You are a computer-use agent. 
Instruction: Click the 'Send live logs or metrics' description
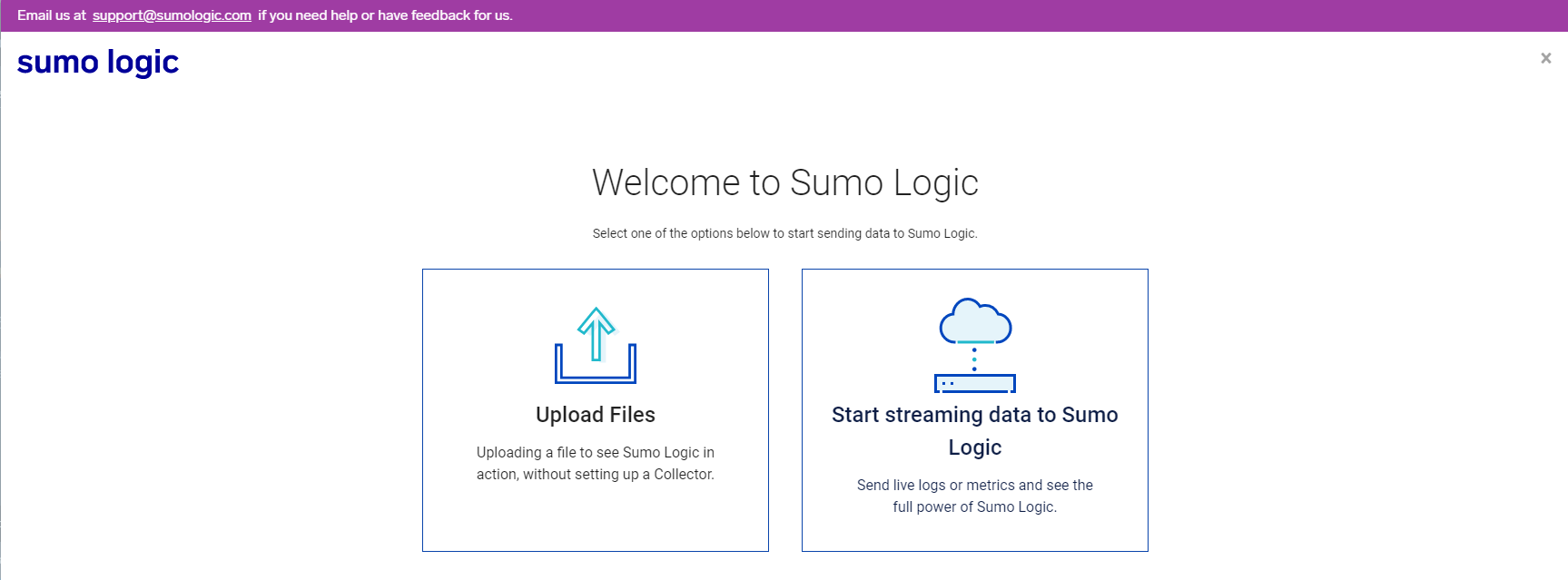click(x=975, y=496)
